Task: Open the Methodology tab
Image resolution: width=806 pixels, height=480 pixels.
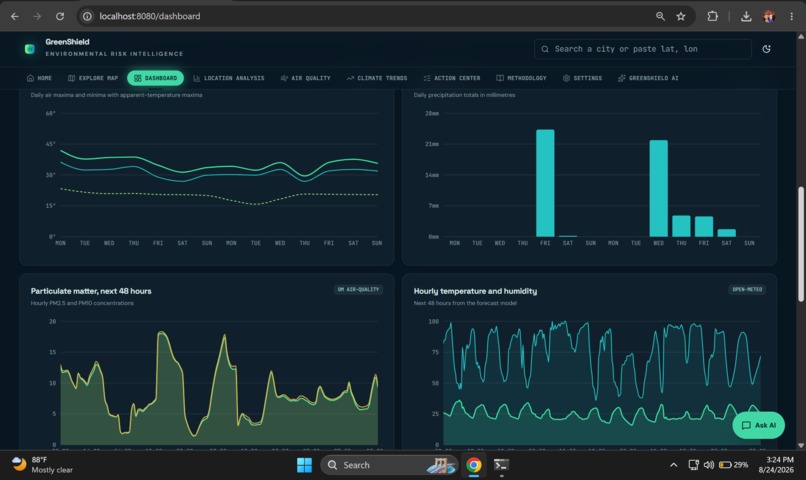Action: click(x=521, y=78)
